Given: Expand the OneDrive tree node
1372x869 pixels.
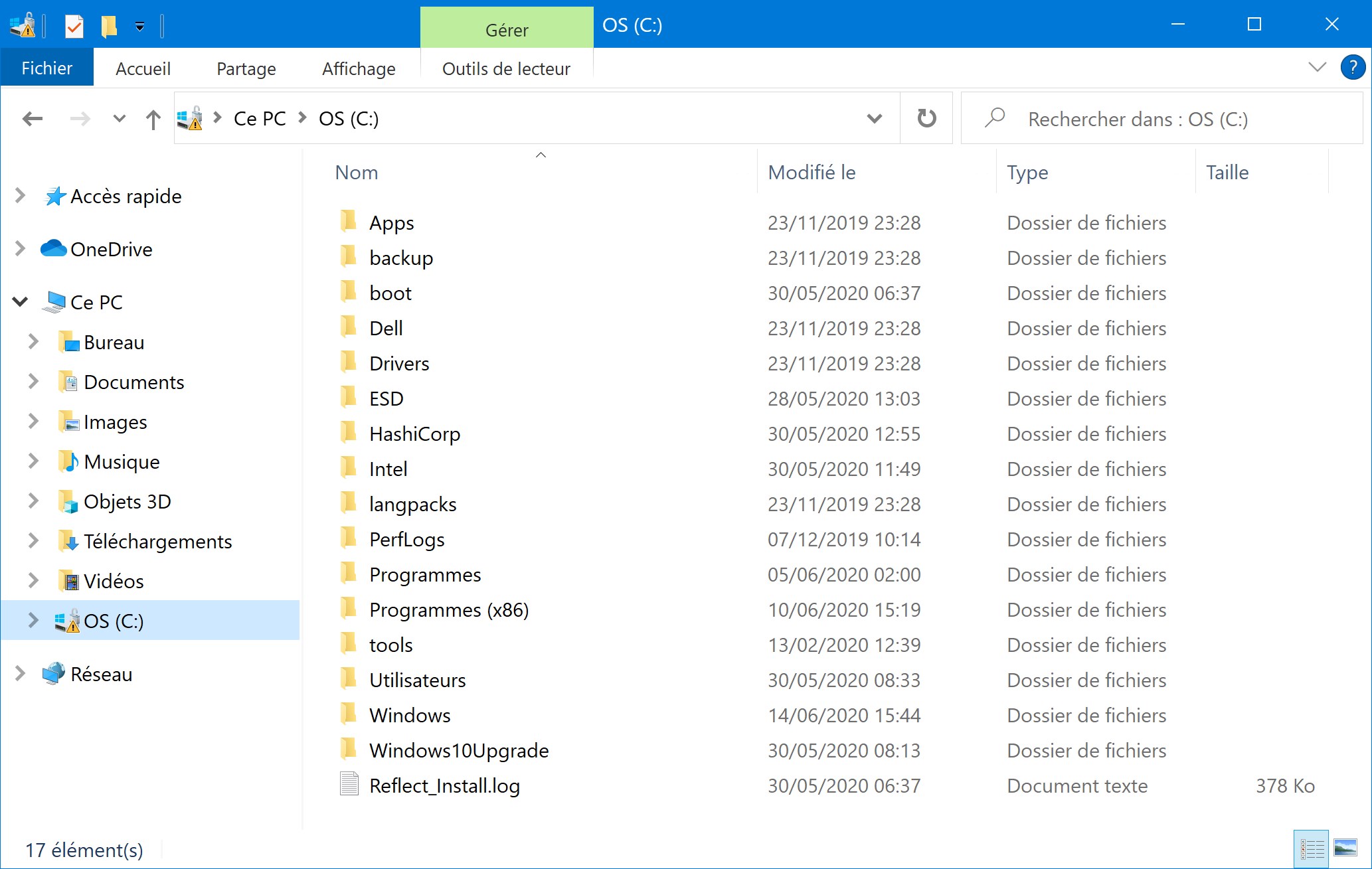Looking at the screenshot, I should click(20, 249).
